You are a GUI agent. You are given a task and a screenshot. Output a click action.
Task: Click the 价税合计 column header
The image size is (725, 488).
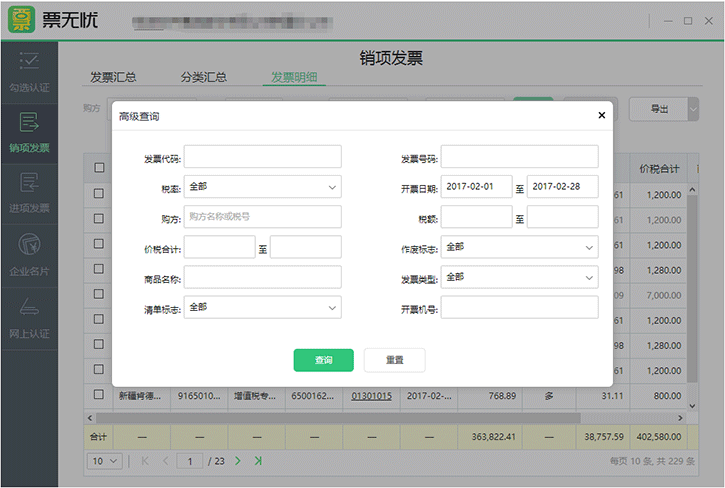tap(659, 169)
